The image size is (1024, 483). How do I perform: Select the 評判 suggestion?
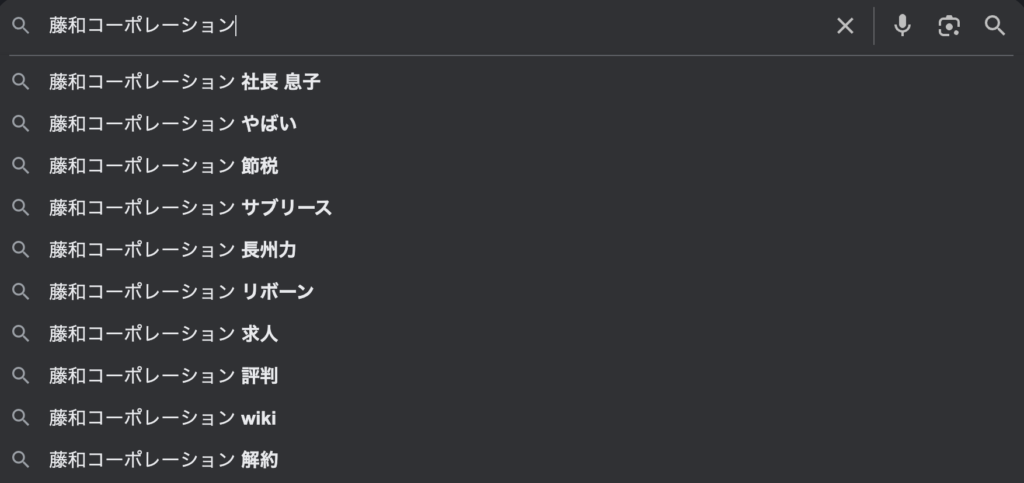[163, 376]
